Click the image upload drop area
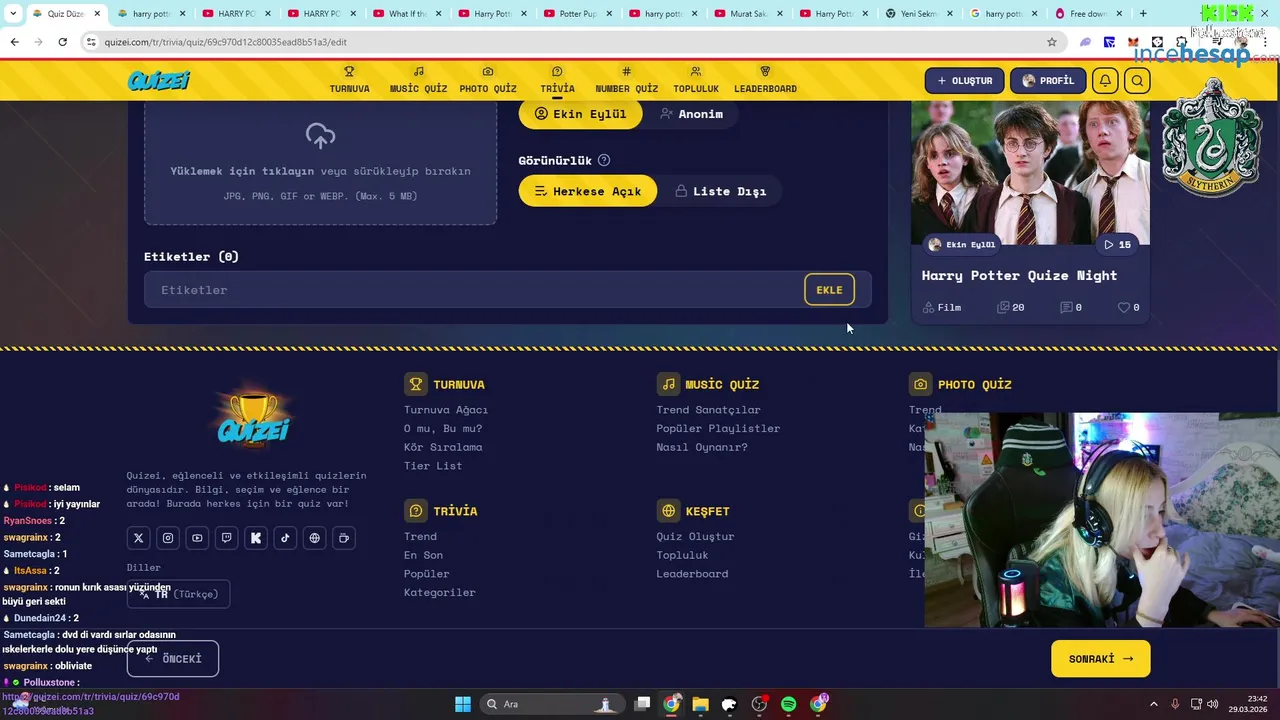1280x720 pixels. [320, 162]
